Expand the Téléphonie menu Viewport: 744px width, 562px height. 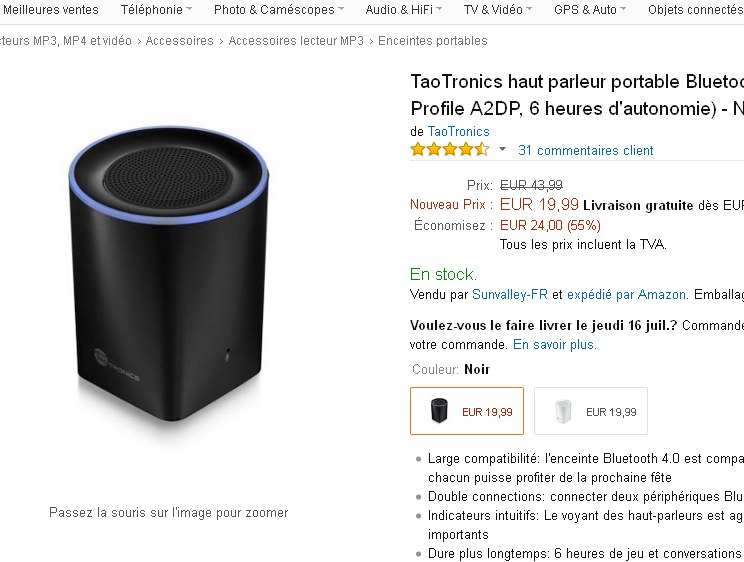[x=156, y=10]
